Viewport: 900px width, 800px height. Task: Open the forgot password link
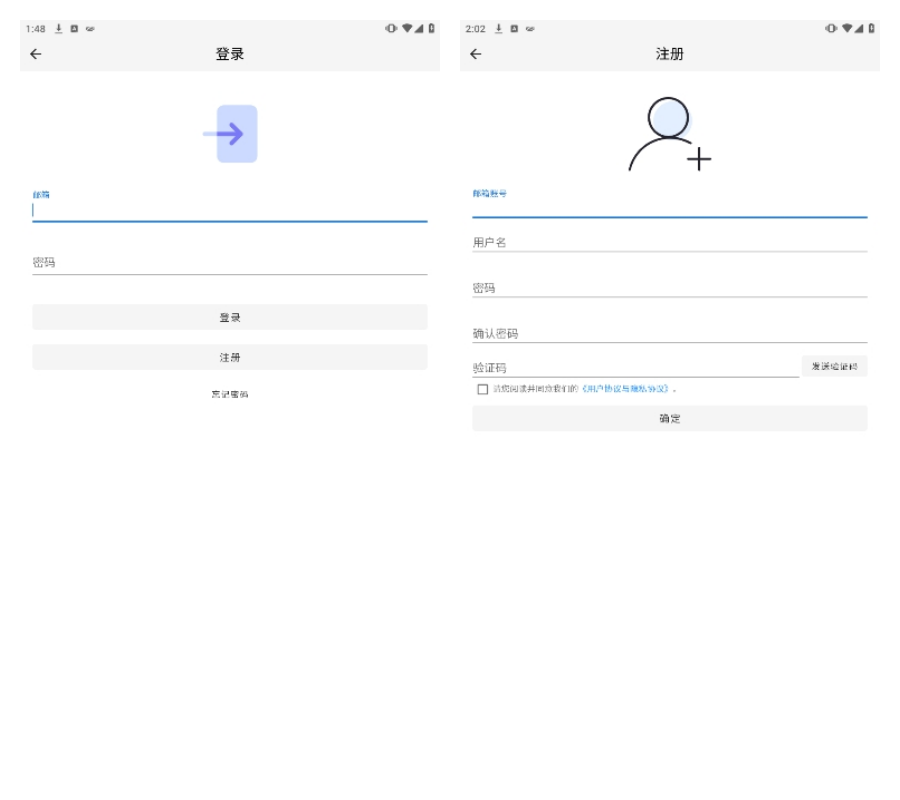(x=230, y=394)
